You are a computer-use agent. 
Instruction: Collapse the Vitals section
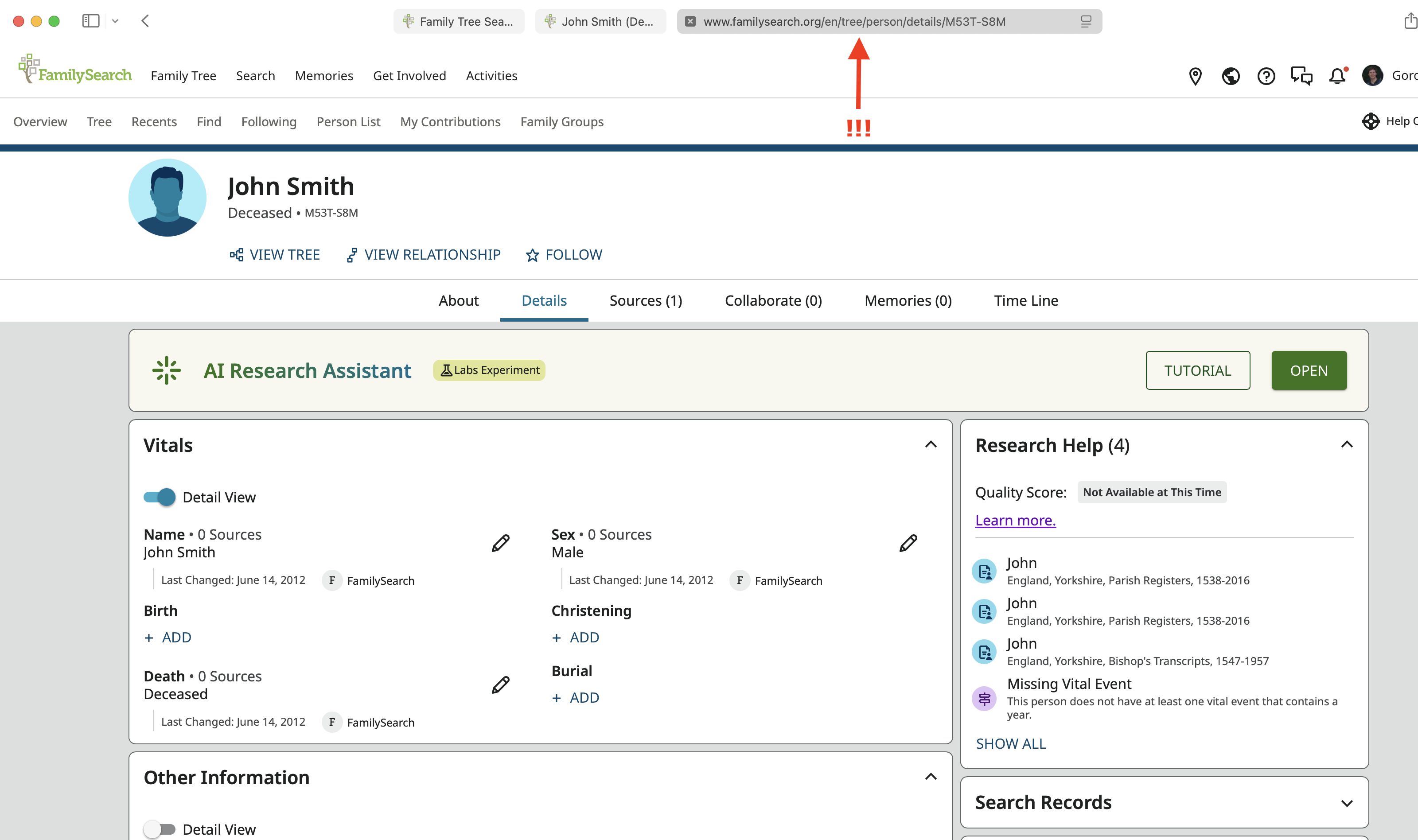(931, 445)
